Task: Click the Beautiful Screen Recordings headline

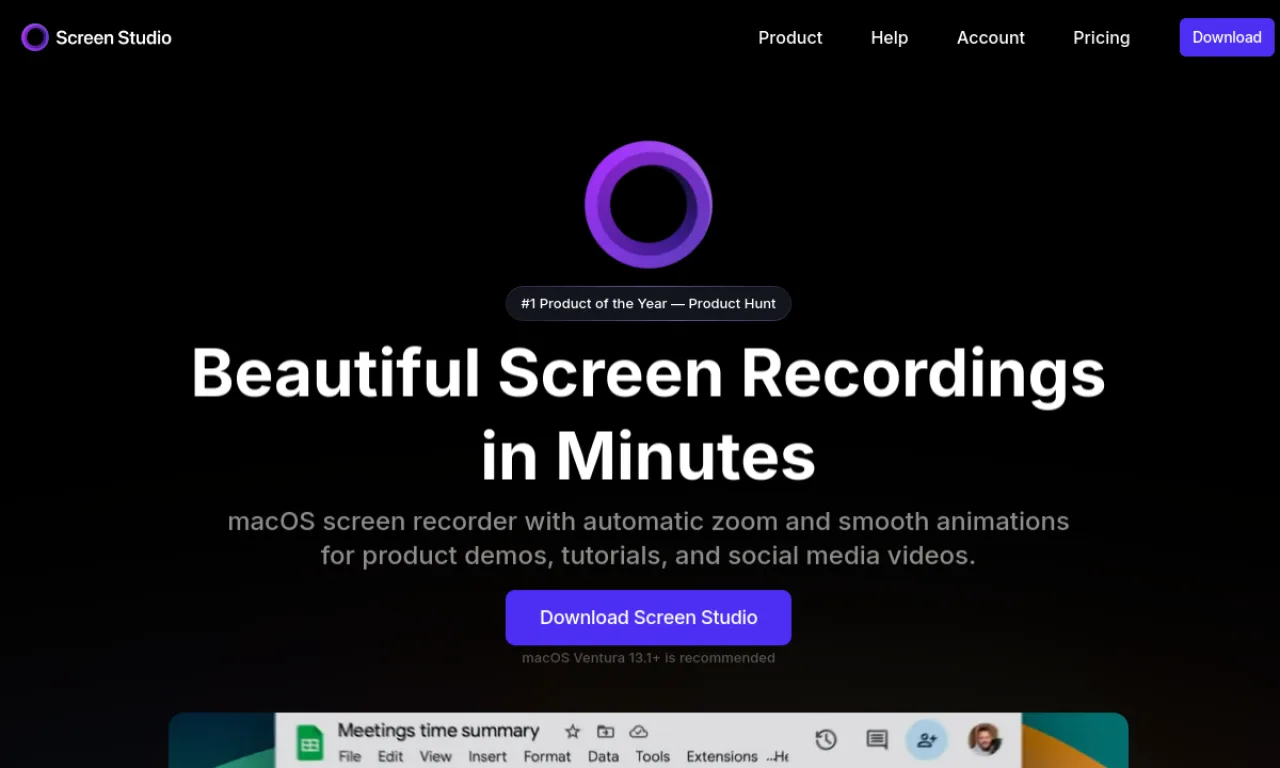Action: [x=648, y=414]
